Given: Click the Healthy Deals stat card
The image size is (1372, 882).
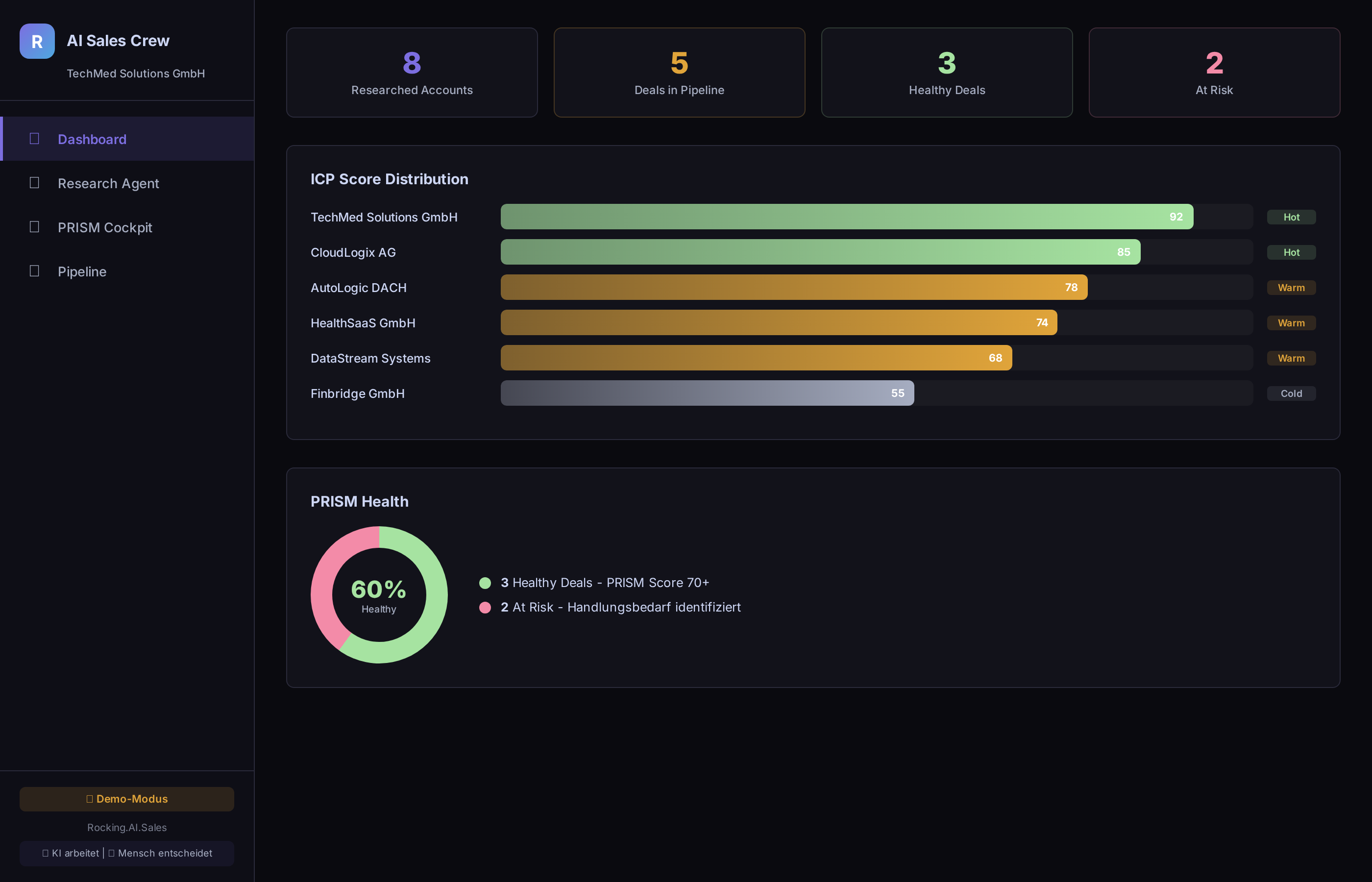Looking at the screenshot, I should click(946, 72).
